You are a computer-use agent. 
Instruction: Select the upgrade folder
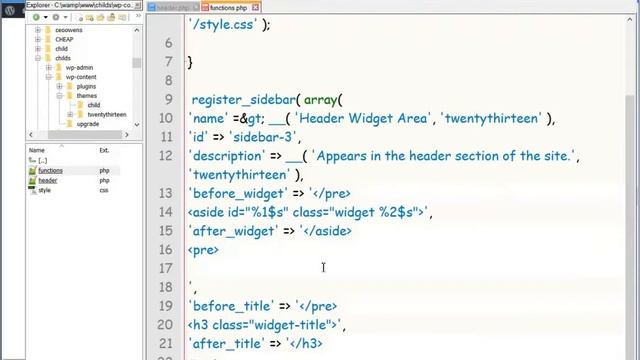[88, 124]
